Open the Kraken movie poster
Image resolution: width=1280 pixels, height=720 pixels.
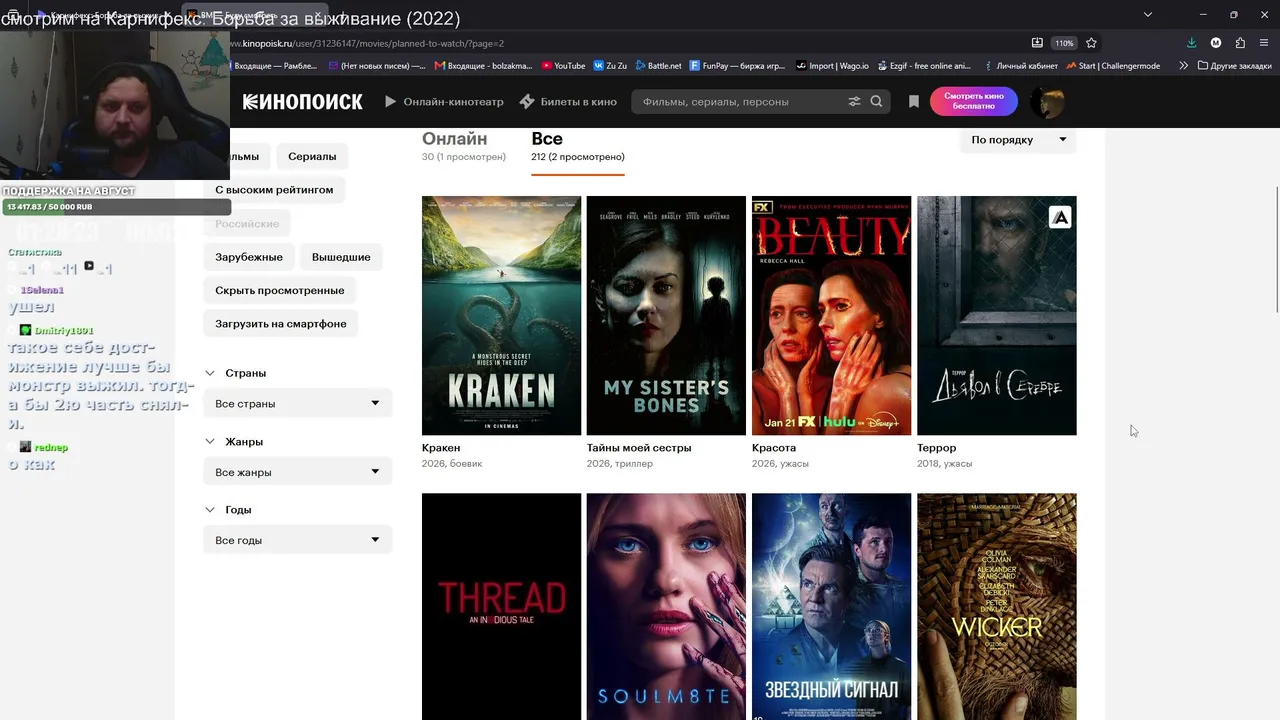pyautogui.click(x=501, y=315)
